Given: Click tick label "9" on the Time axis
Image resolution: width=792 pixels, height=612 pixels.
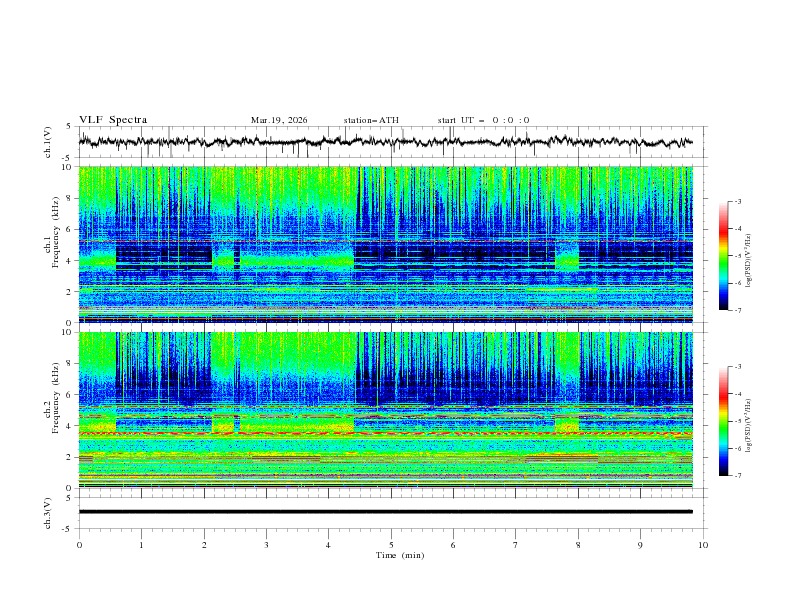Looking at the screenshot, I should [640, 545].
